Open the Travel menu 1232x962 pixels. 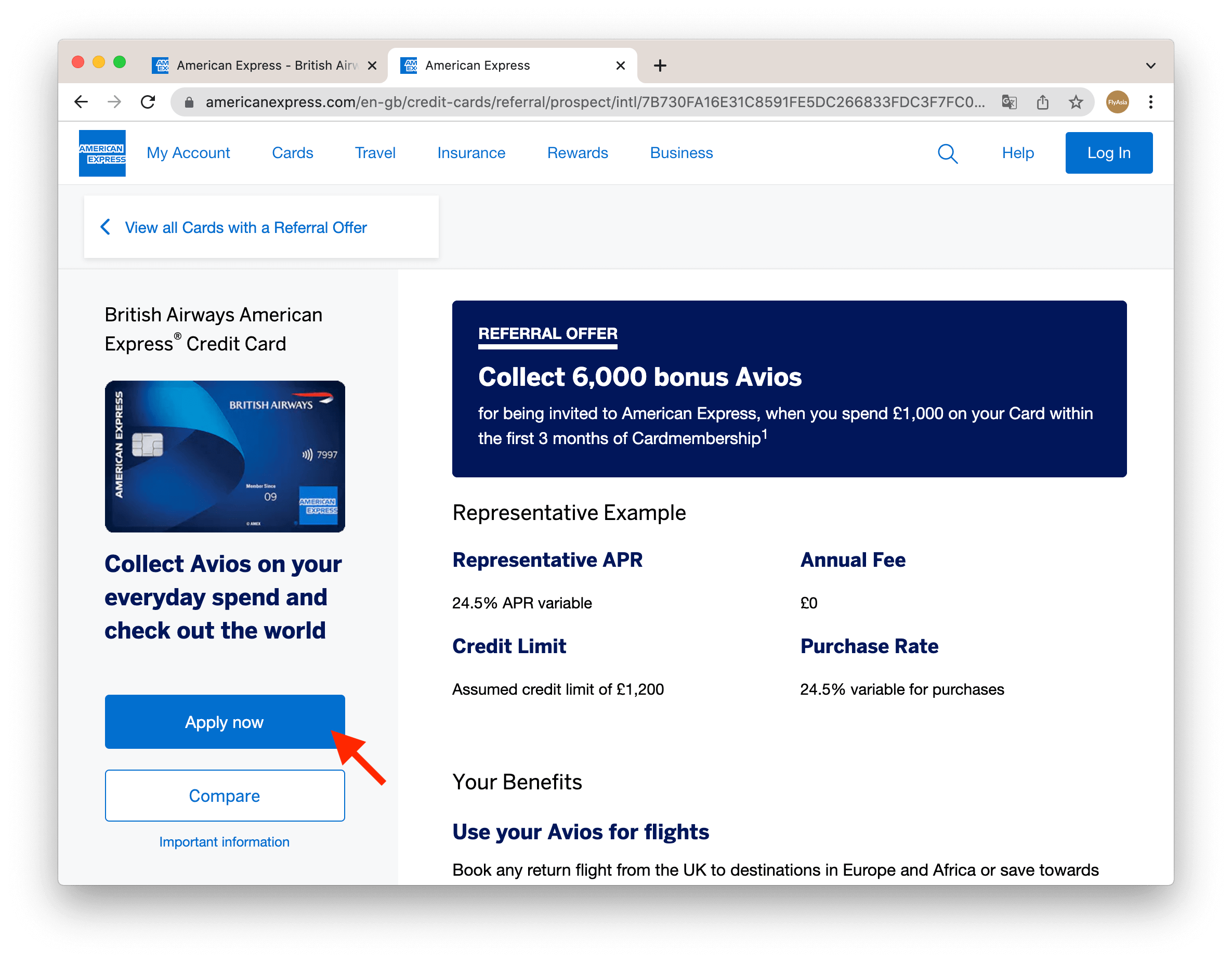pos(375,153)
